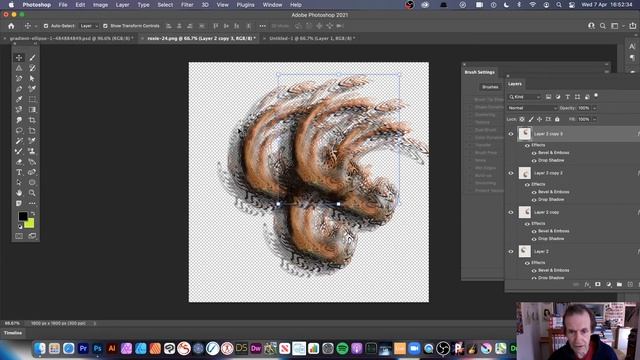Click the add layer style fx icon
640x360 pixels.
coord(587,284)
